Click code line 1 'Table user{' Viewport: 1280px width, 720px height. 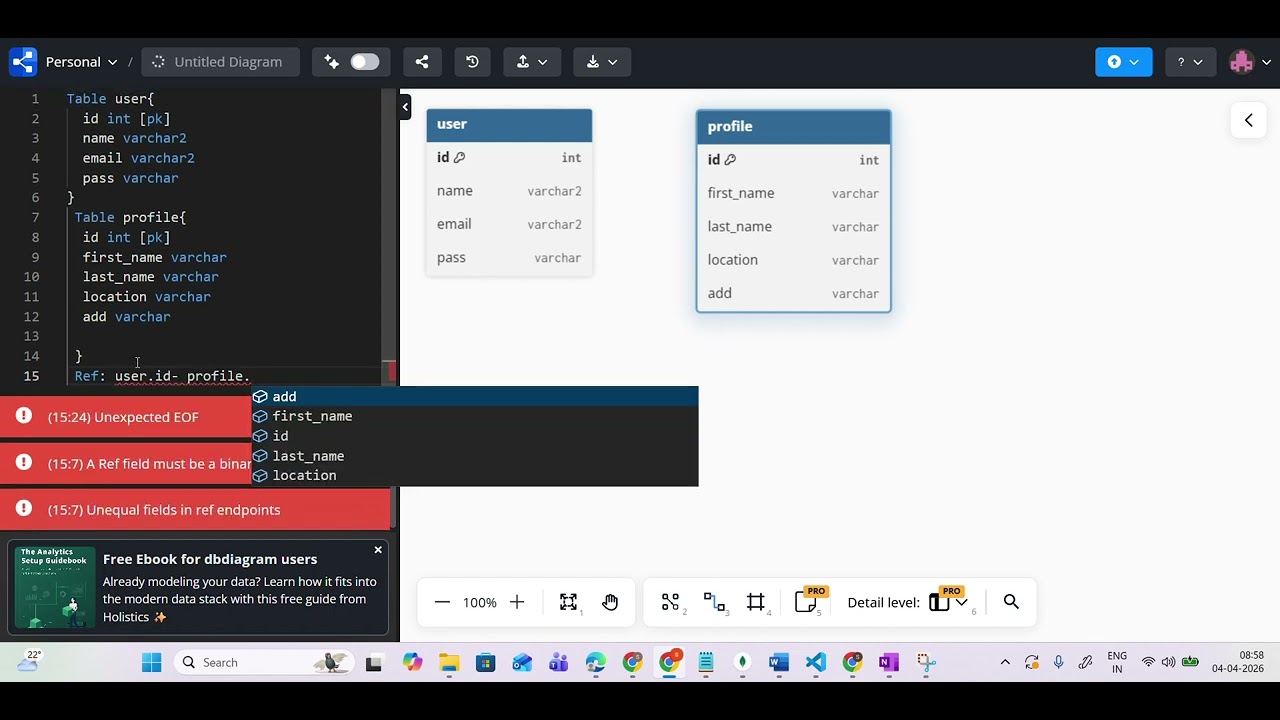coord(110,99)
